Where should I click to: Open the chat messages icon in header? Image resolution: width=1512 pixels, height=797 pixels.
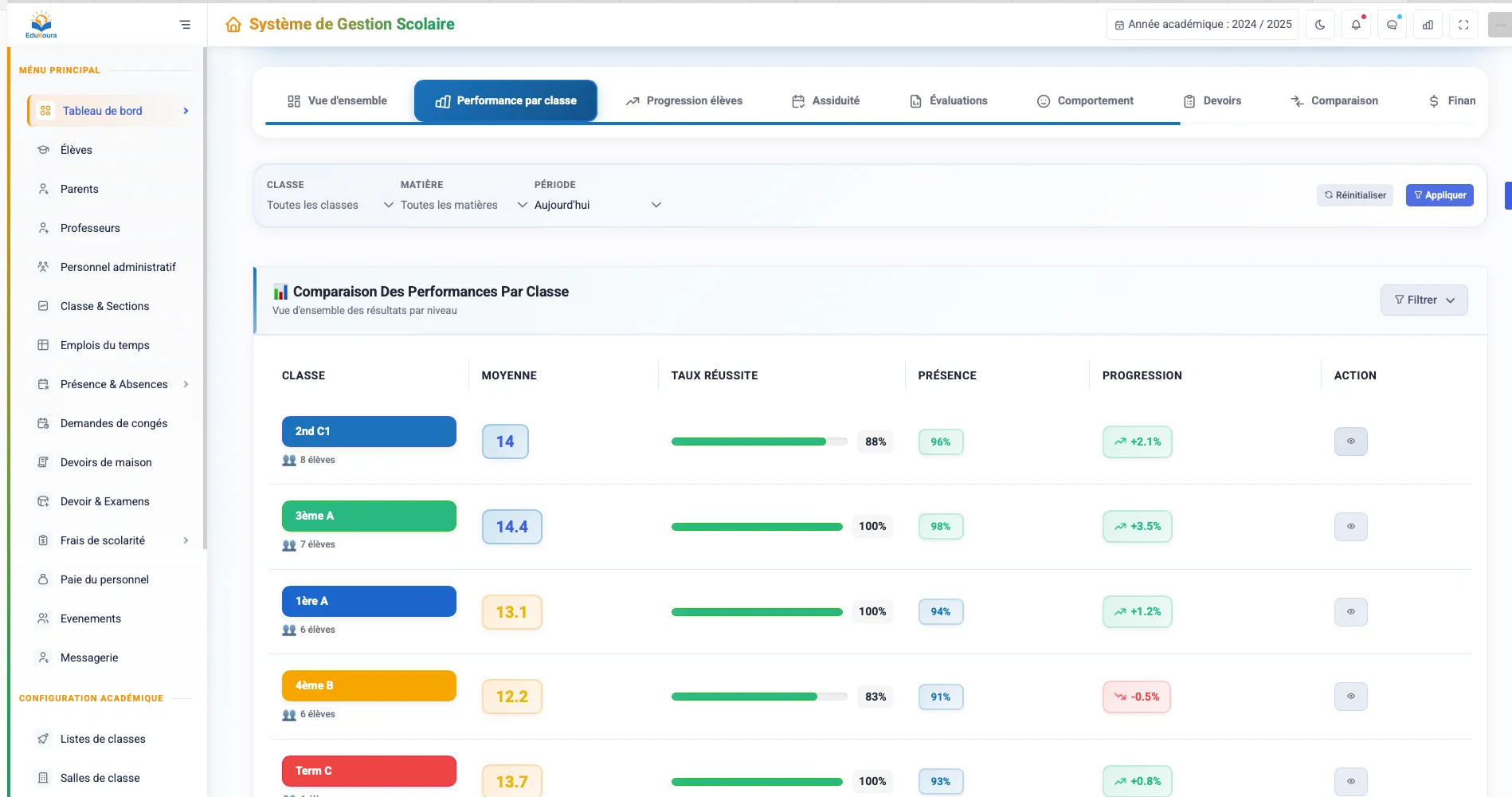coord(1392,25)
